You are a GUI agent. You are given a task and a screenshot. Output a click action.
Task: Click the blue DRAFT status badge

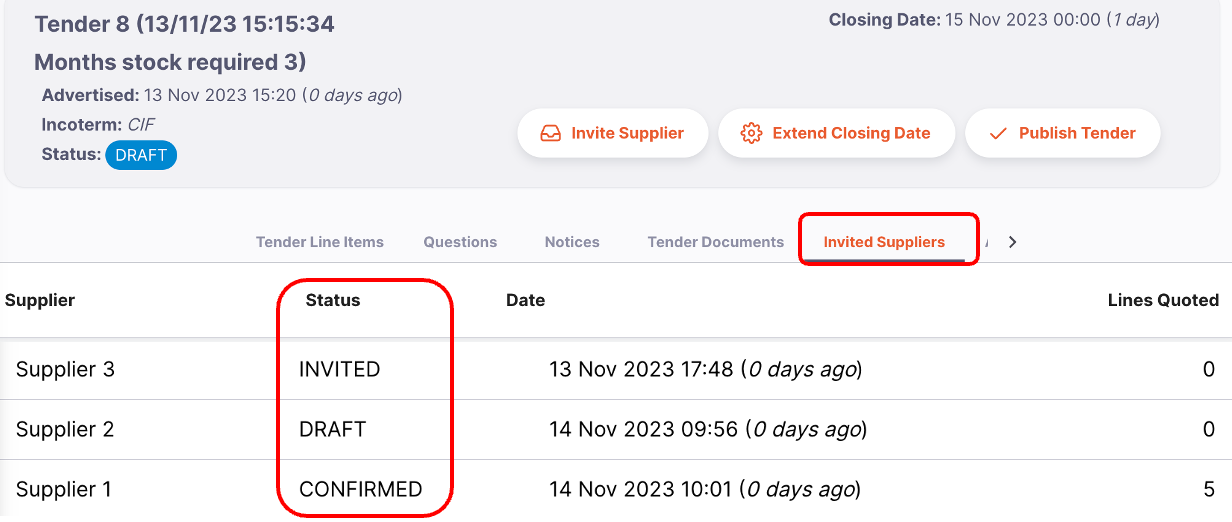tap(141, 155)
